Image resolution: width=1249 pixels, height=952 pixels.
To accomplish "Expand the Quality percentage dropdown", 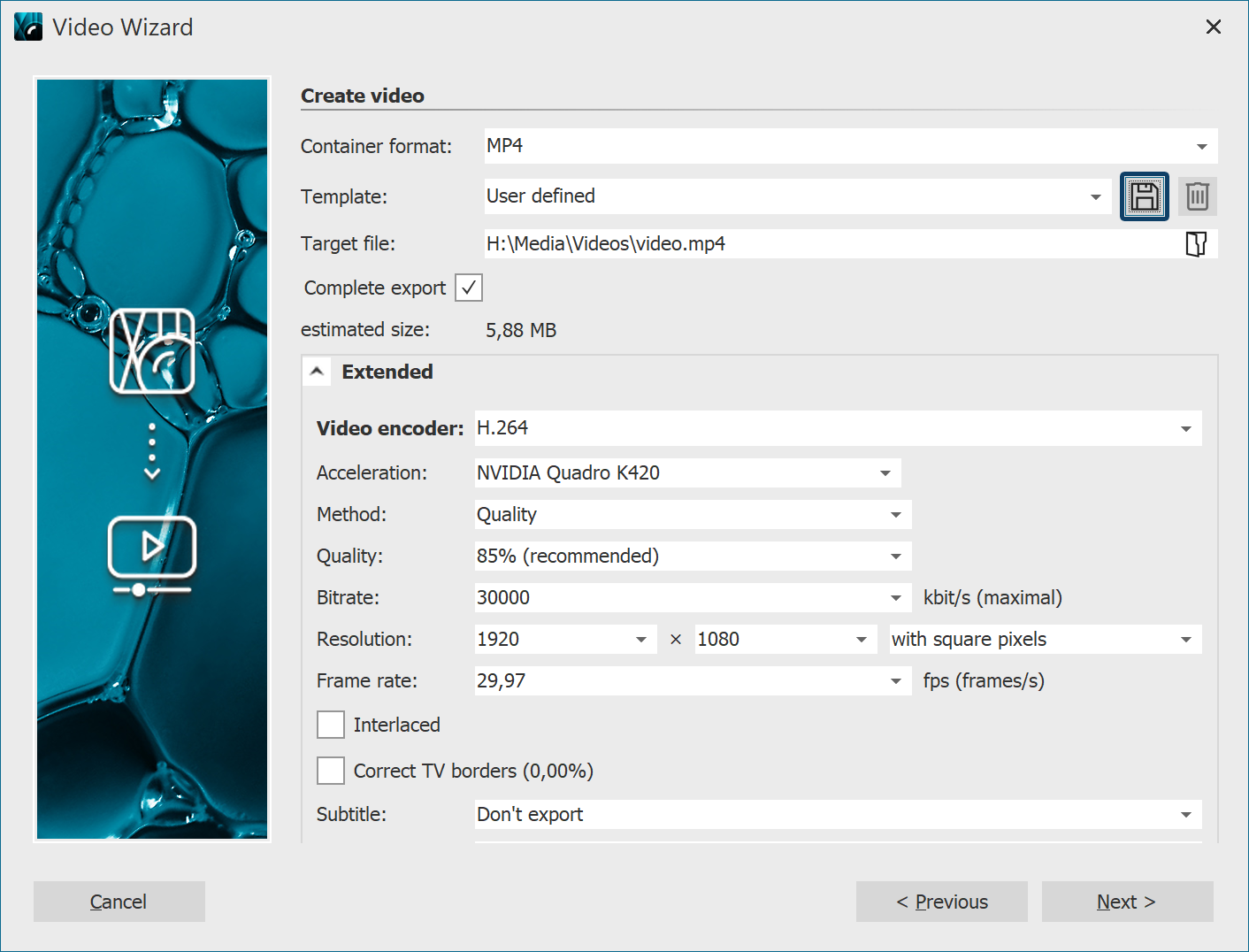I will click(895, 557).
